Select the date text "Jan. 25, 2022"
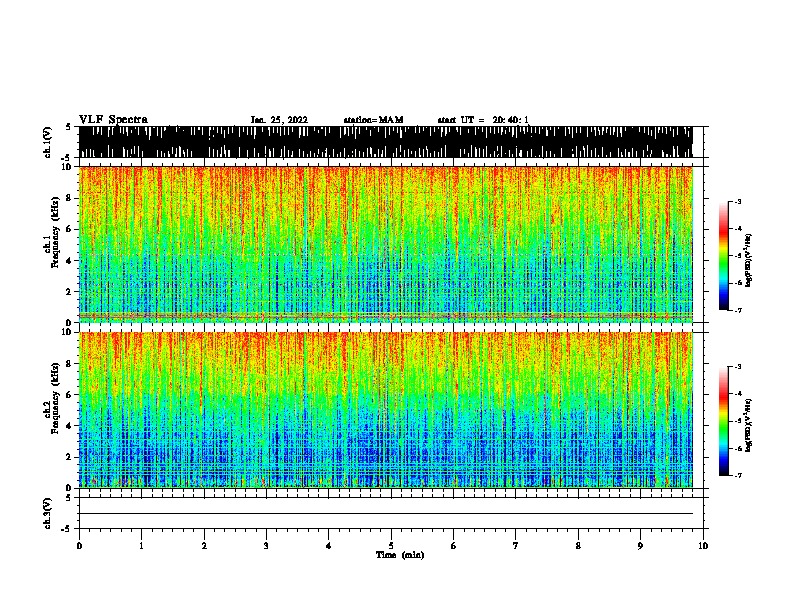792x612 pixels. tap(279, 120)
